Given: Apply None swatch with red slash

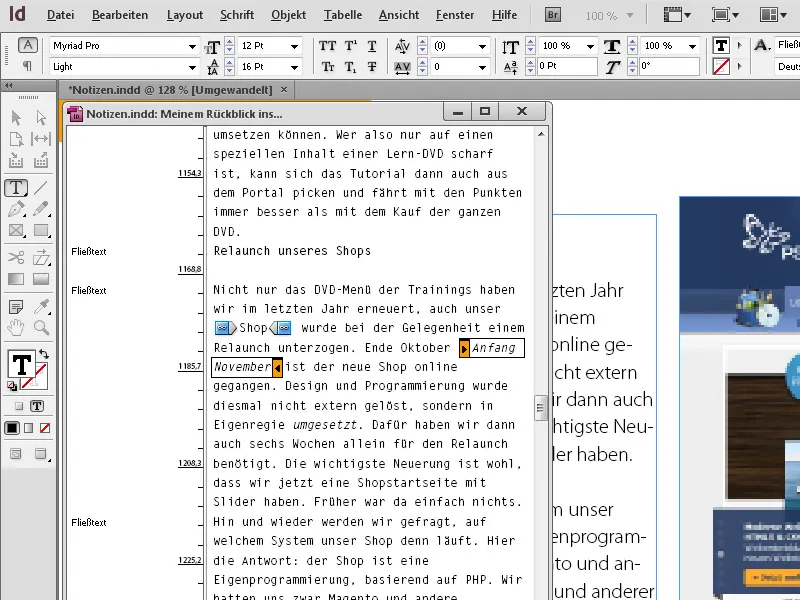Looking at the screenshot, I should pyautogui.click(x=45, y=428).
